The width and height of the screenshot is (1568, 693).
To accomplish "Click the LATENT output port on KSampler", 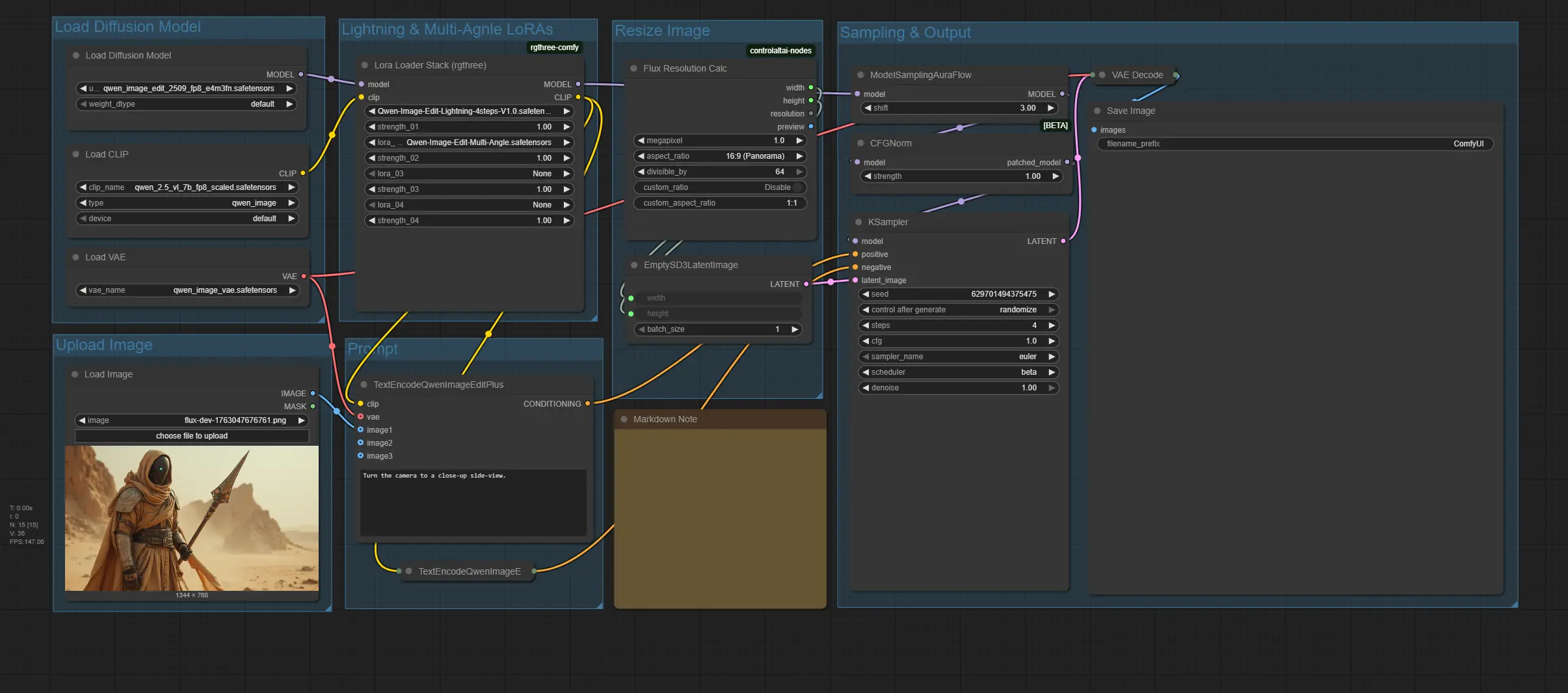I will tap(1063, 241).
